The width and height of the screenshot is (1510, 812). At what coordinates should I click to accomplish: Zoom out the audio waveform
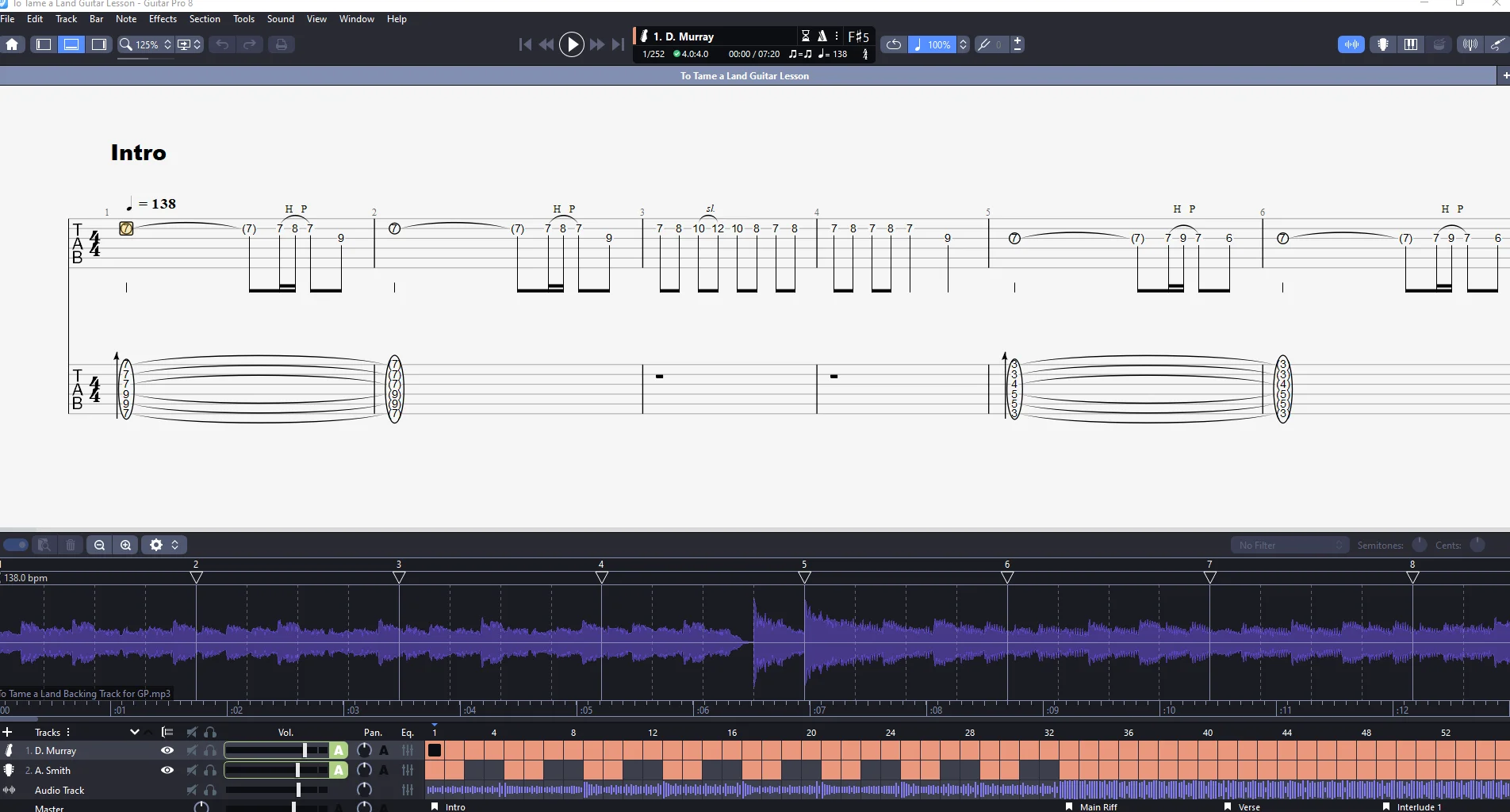99,545
